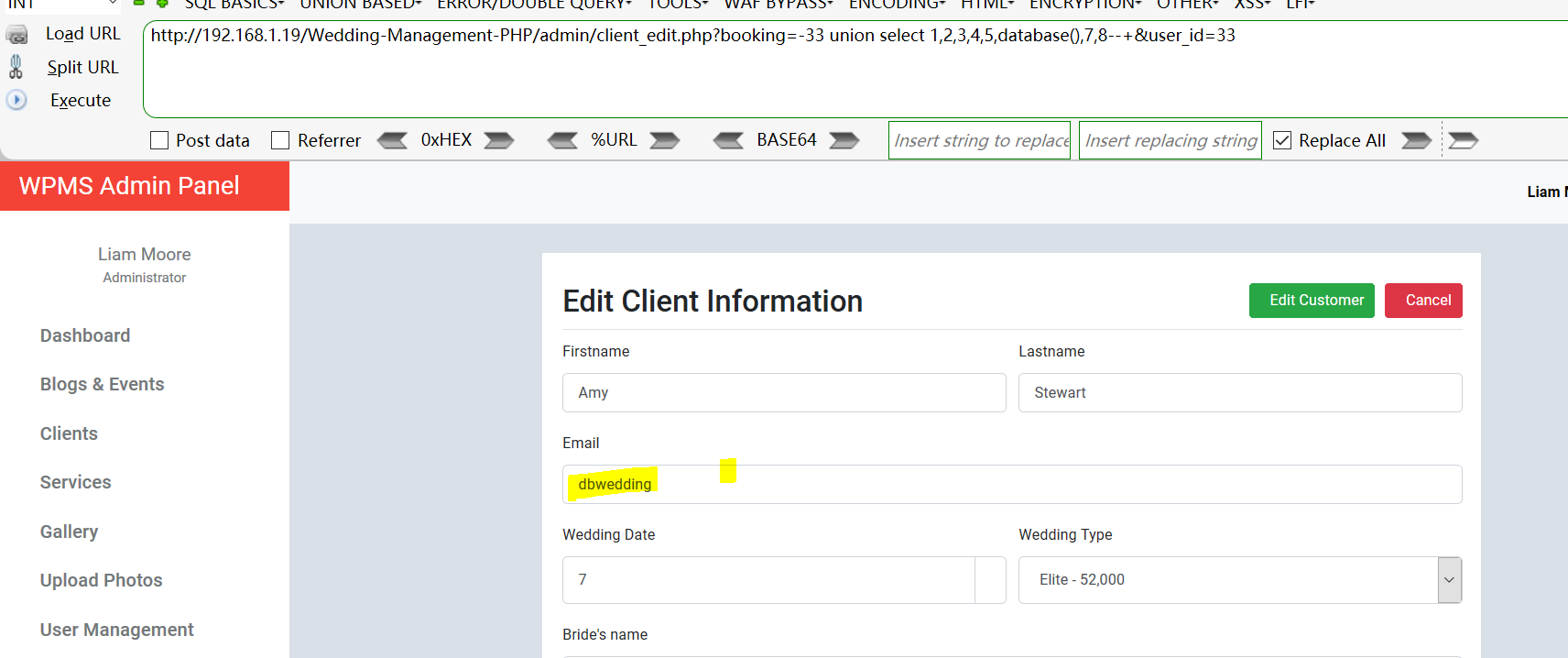Image resolution: width=1568 pixels, height=658 pixels.
Task: Focus the Insert replacing string field
Action: (x=1170, y=140)
